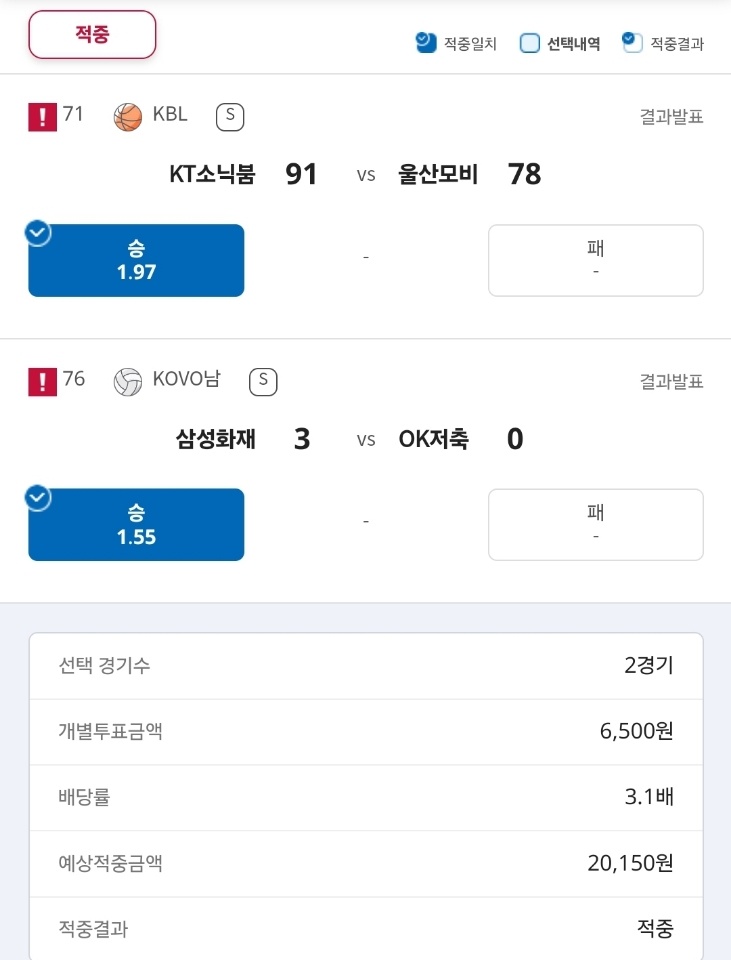Click the KOVO volleyball icon
The height and width of the screenshot is (960, 731).
pyautogui.click(x=128, y=381)
